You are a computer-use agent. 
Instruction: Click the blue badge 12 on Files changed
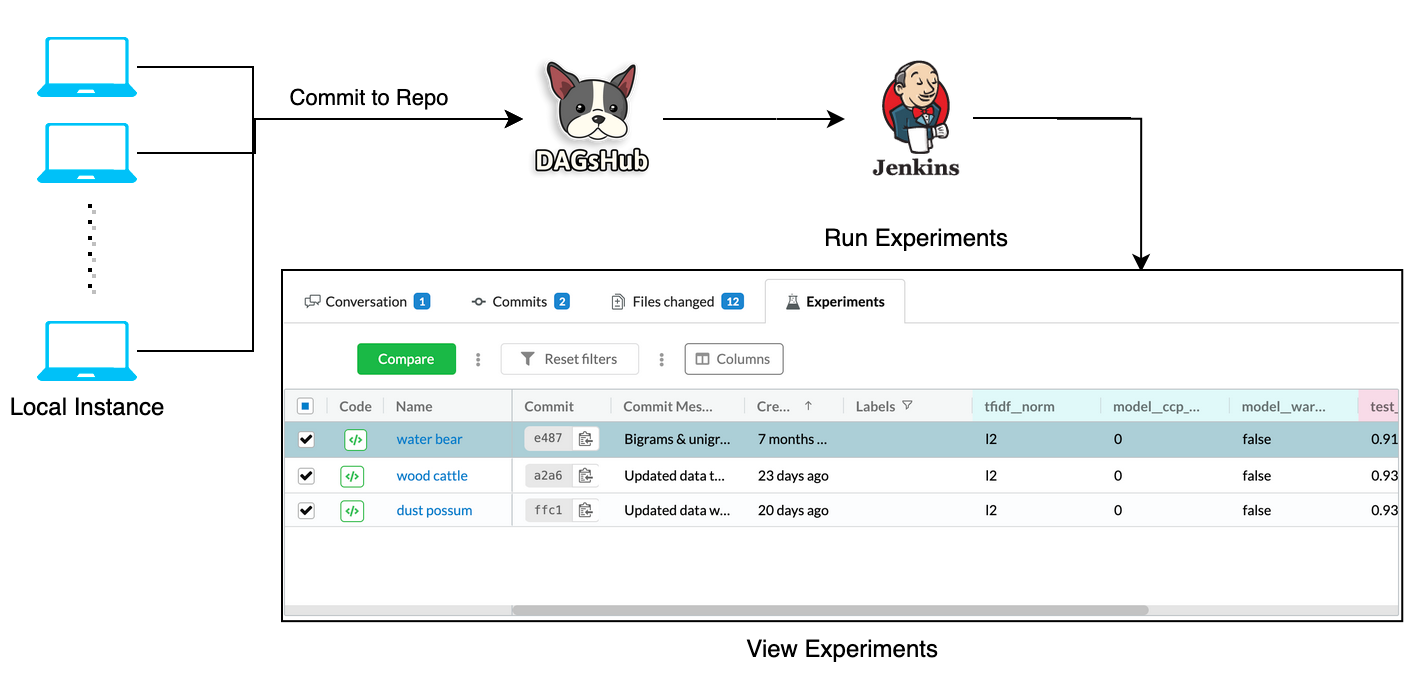pyautogui.click(x=733, y=301)
